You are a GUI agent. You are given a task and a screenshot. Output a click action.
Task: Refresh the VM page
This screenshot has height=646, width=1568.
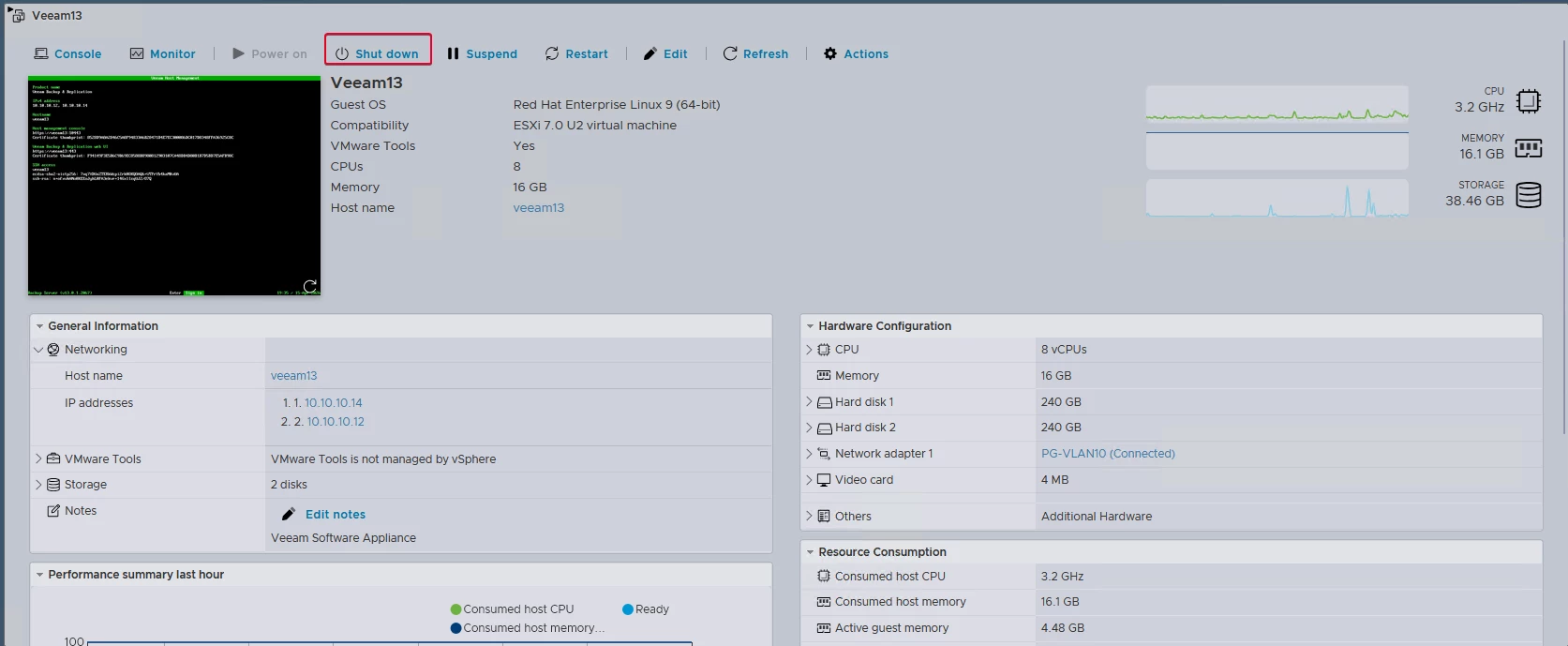pos(755,53)
